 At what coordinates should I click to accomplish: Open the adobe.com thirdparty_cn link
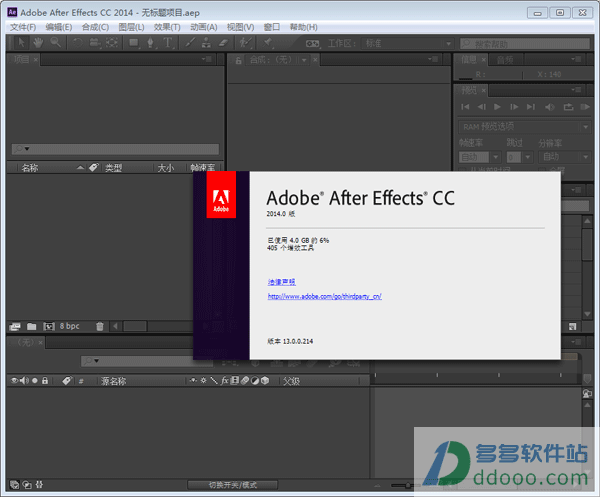324,296
